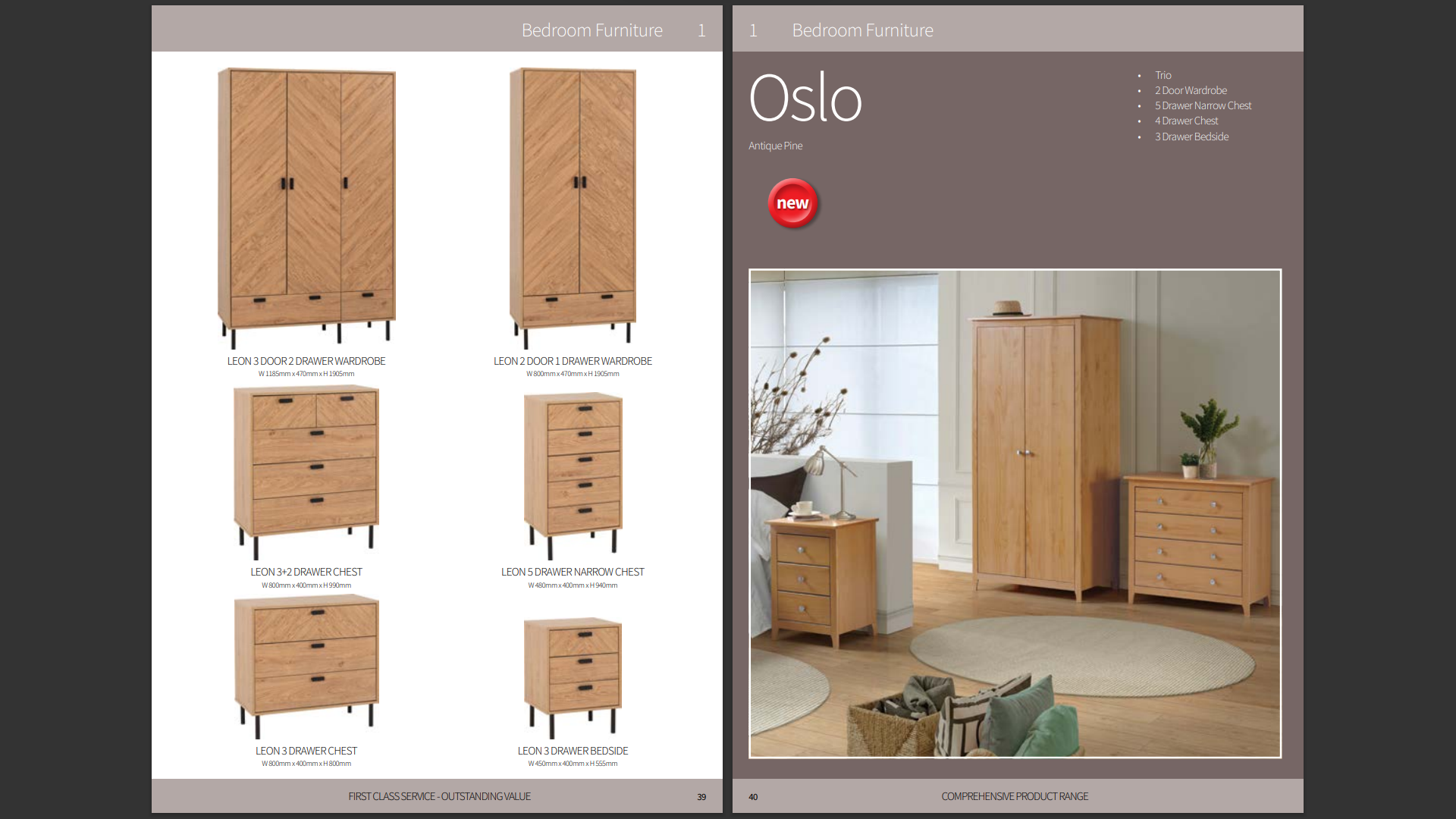Click '2 Door Wardrobe' in Oslo list
This screenshot has height=819, width=1456.
tap(1191, 90)
